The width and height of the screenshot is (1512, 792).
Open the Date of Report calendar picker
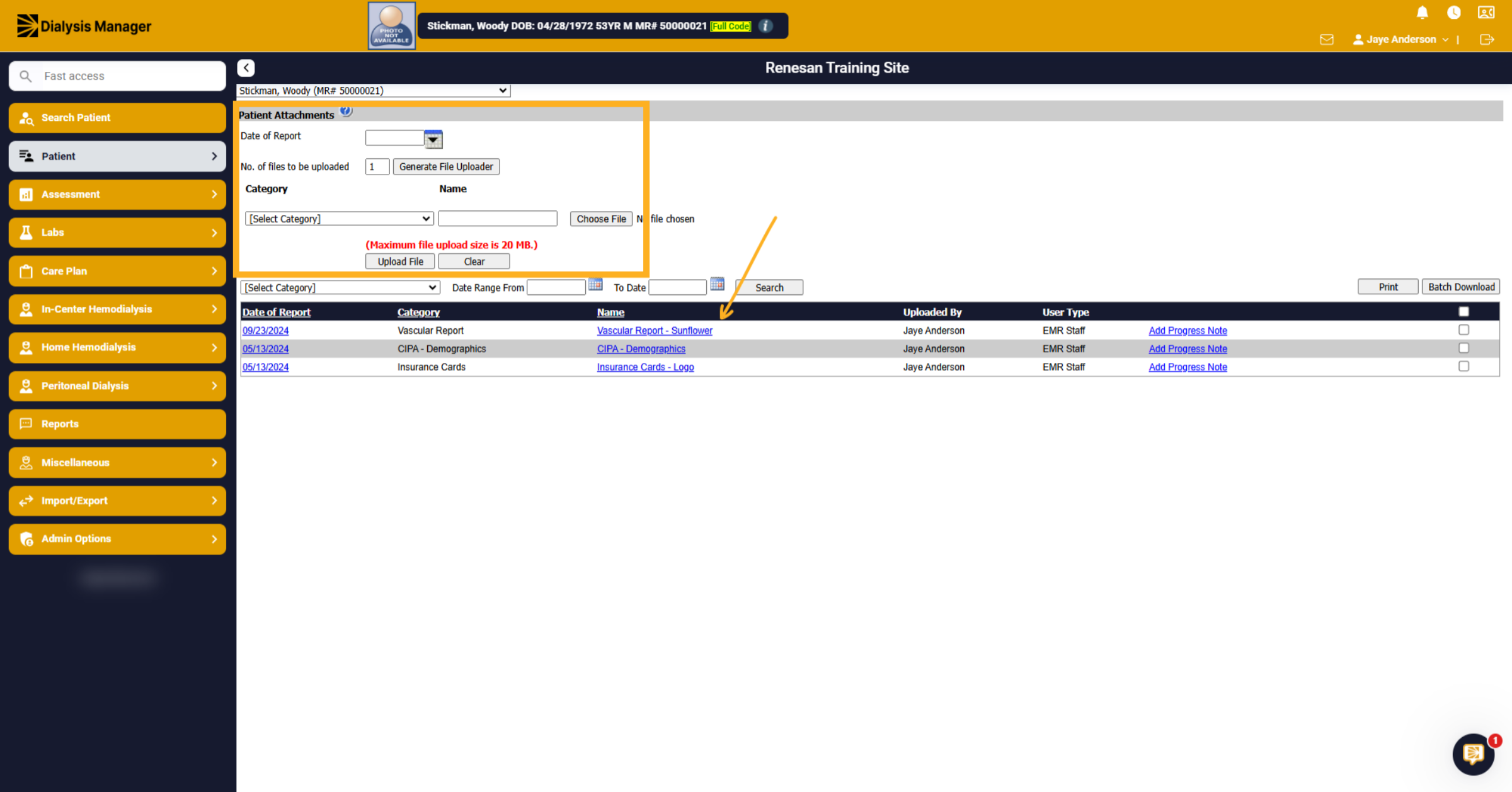433,139
